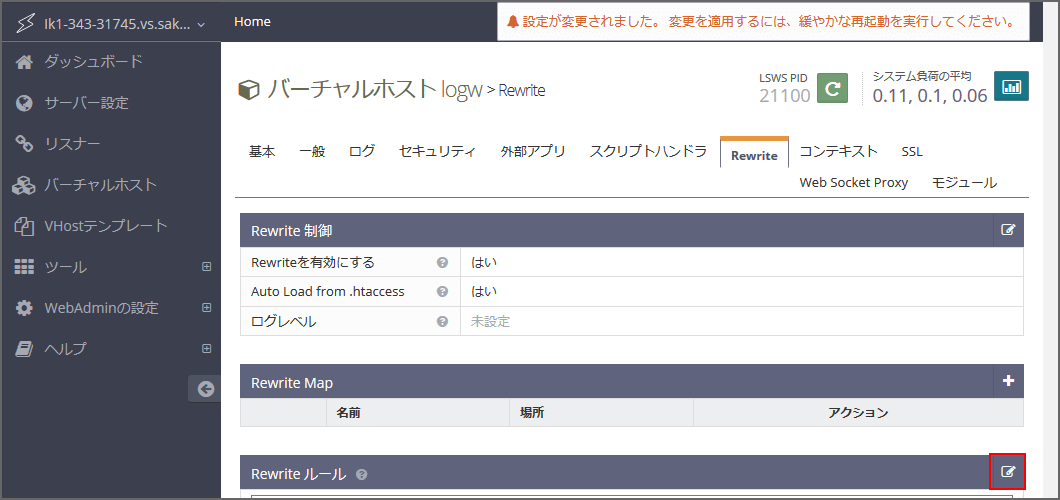1060x500 pixels.
Task: Edit the Rewrite 制御 section
Action: 1008,230
